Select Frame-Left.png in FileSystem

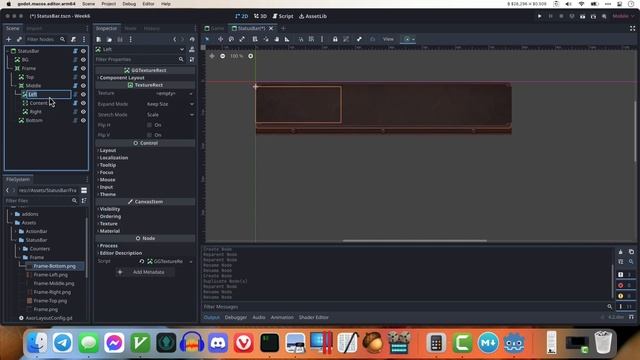[x=51, y=275]
